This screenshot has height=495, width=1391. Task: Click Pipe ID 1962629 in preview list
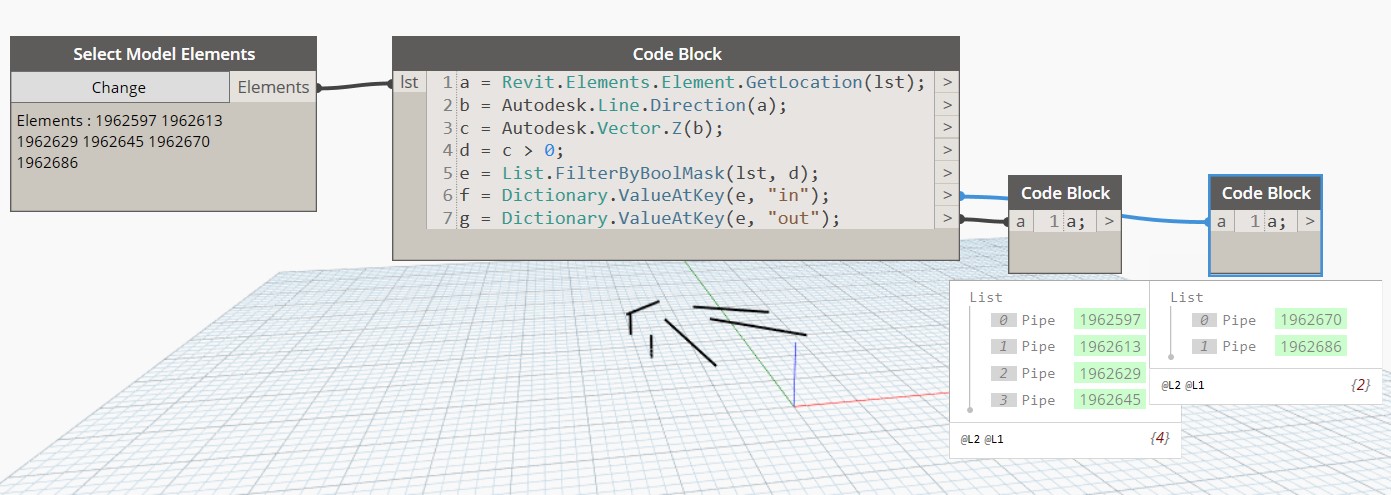(1108, 373)
